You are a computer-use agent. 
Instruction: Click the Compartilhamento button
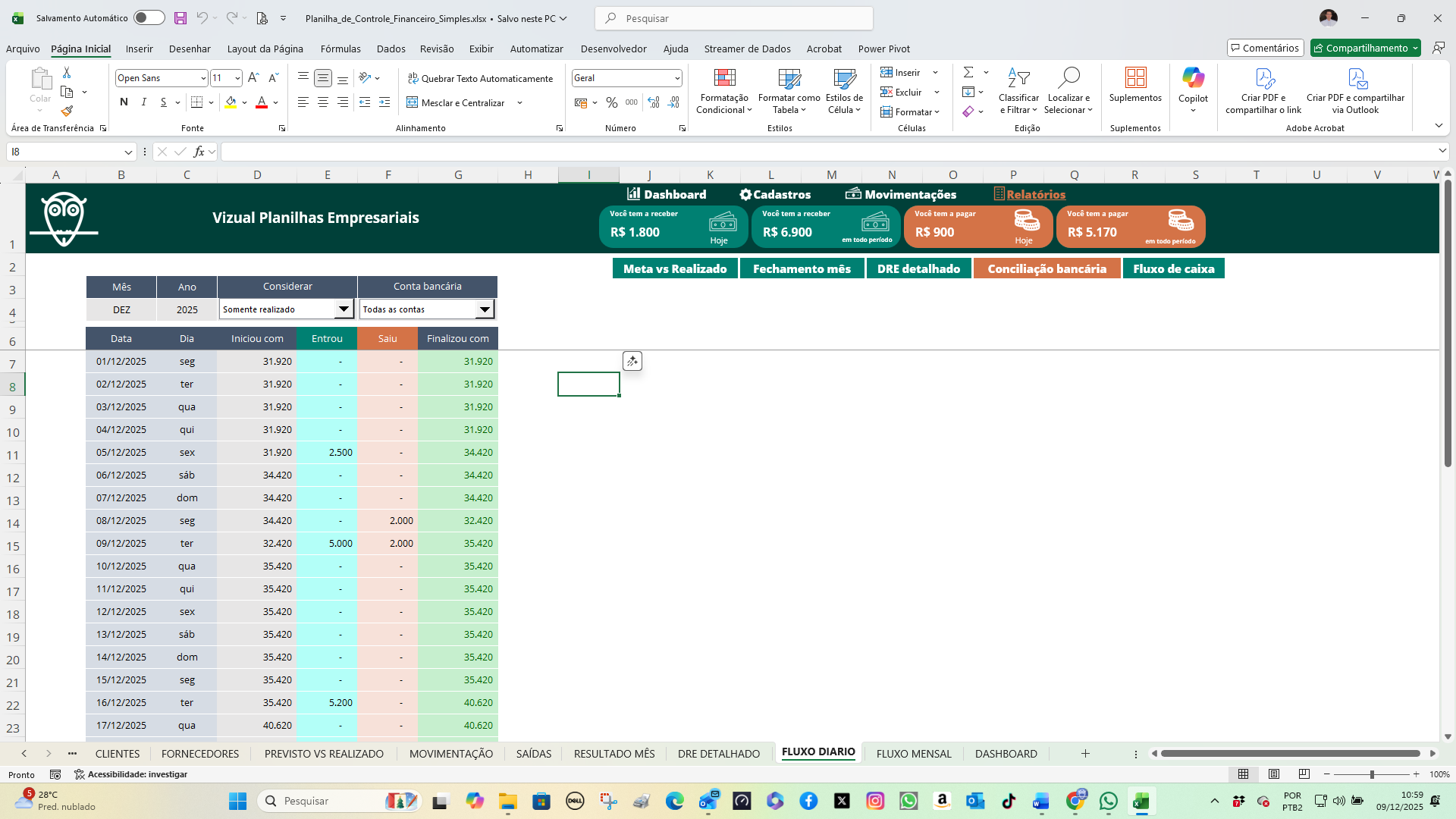point(1366,48)
